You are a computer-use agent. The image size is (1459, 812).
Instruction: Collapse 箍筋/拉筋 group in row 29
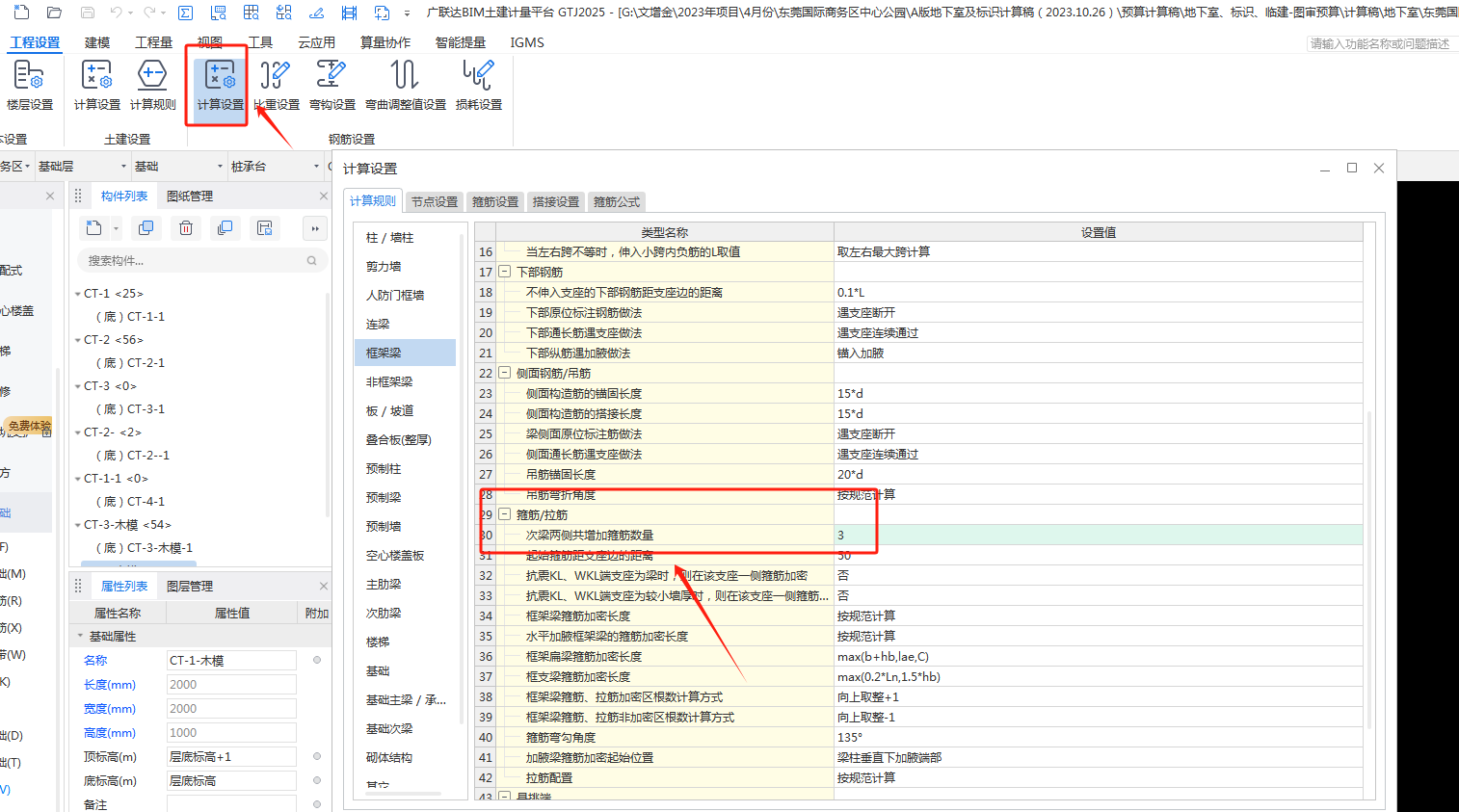(x=504, y=514)
